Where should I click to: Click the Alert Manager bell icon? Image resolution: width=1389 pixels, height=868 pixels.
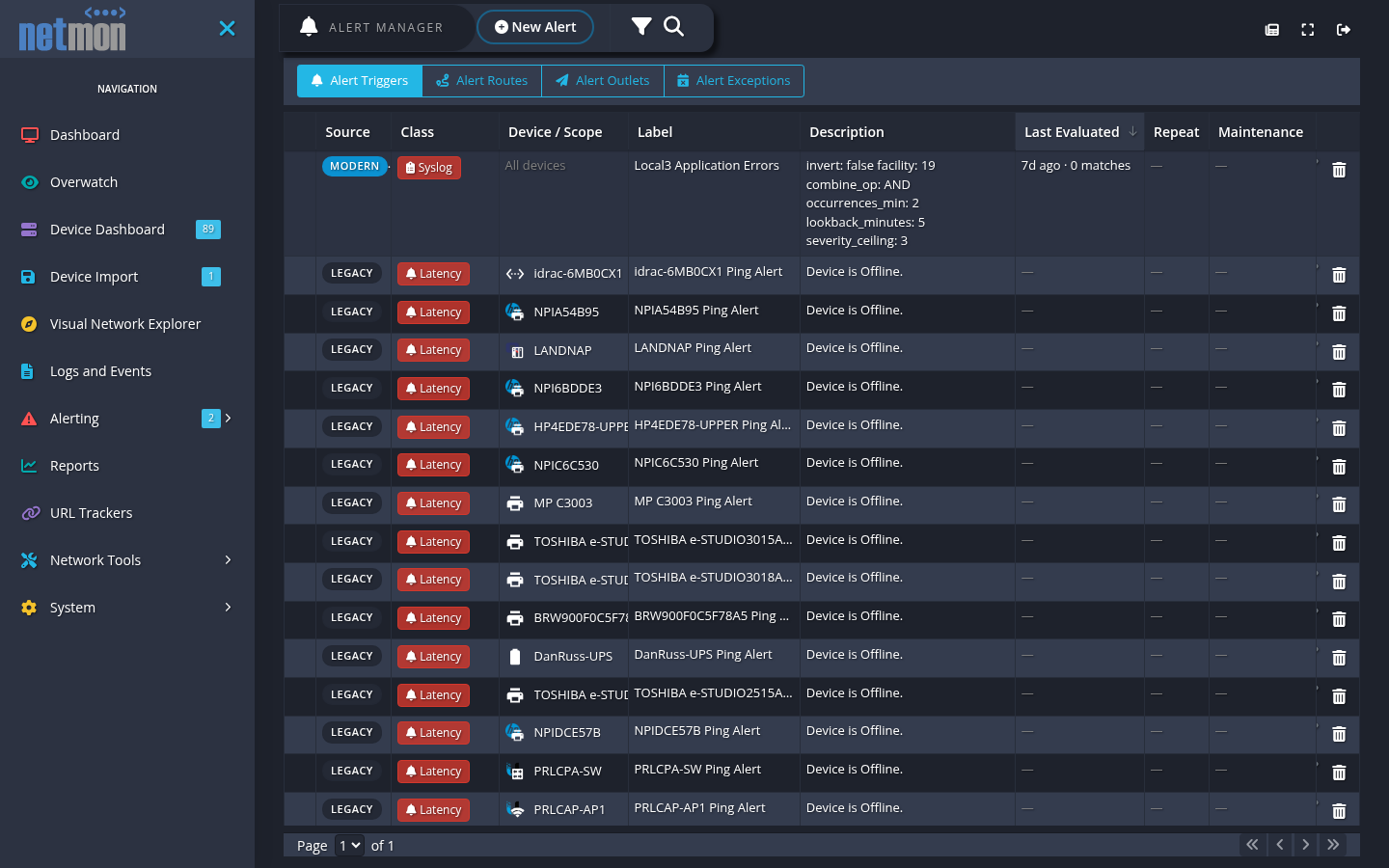(x=309, y=27)
